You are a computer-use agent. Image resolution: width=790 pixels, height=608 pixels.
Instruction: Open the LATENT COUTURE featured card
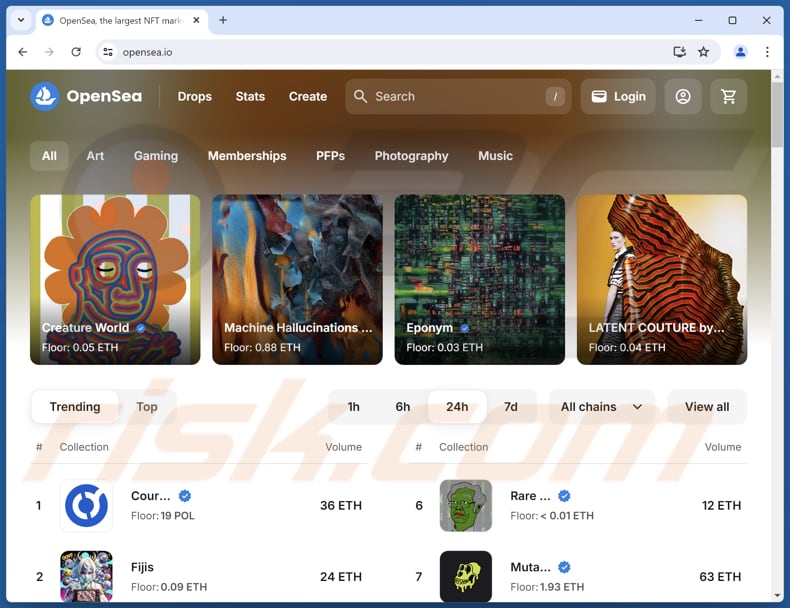pos(662,280)
